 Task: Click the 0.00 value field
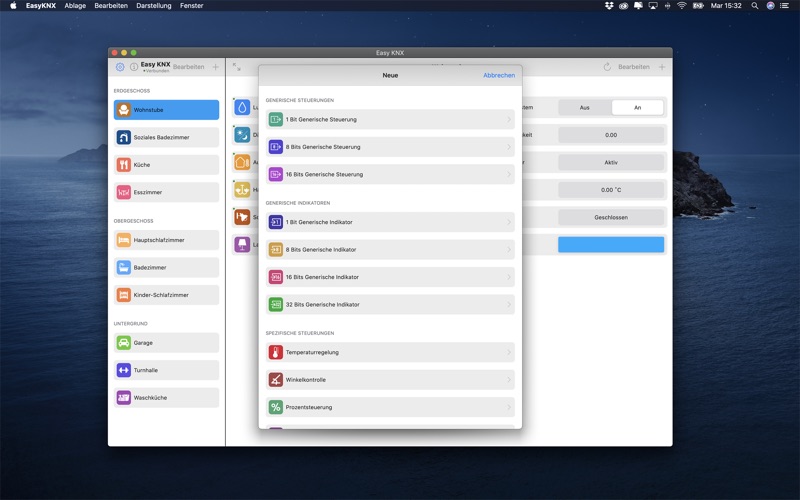pyautogui.click(x=611, y=135)
